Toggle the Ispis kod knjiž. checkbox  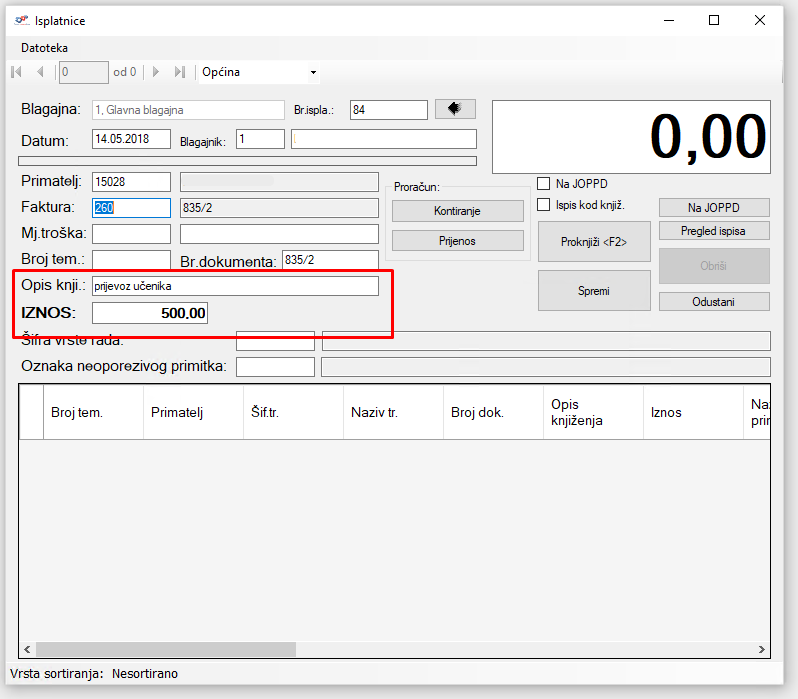(x=544, y=205)
